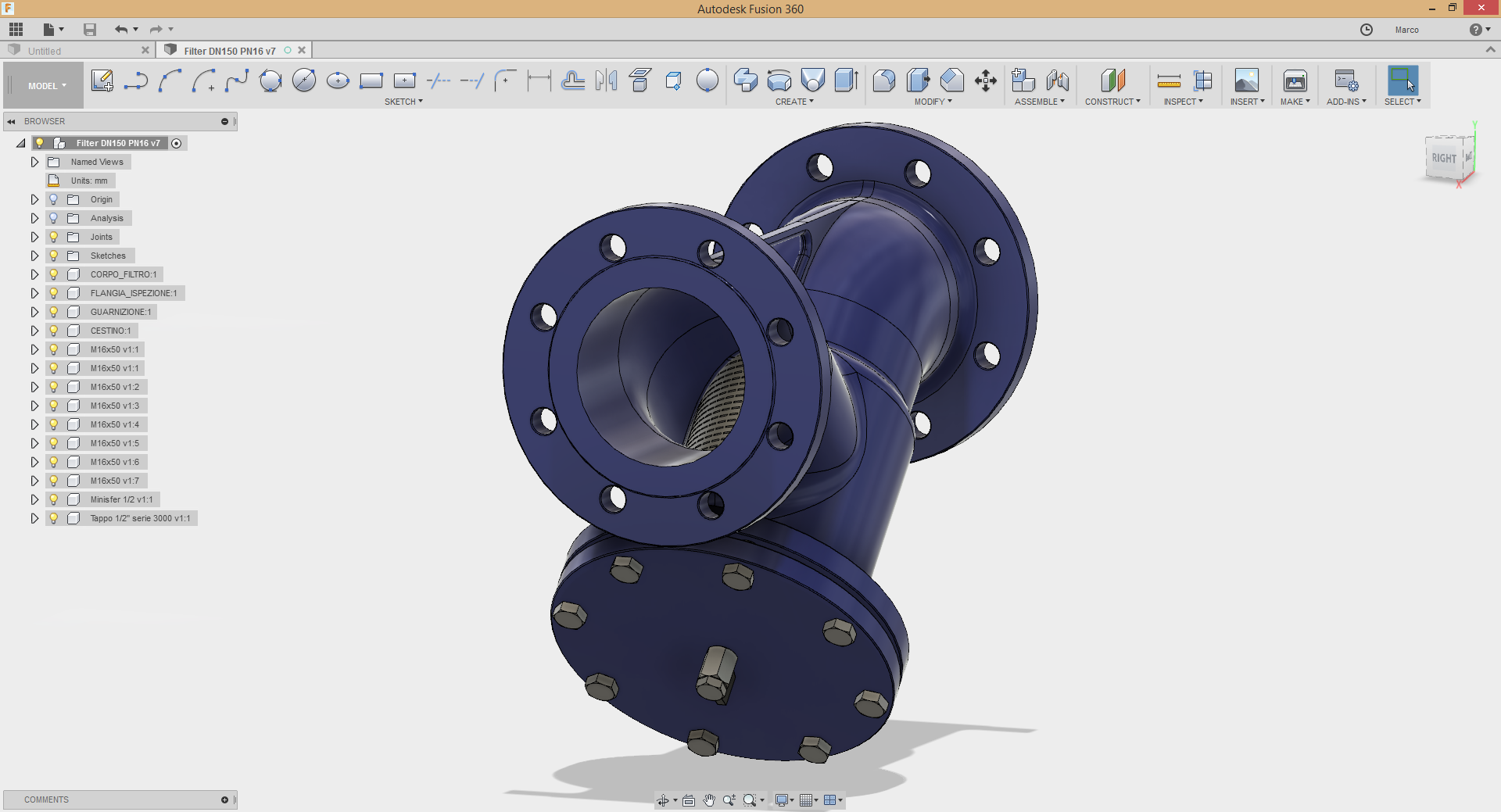The image size is (1501, 812).
Task: Open the ADD-INS menu
Action: click(x=1346, y=102)
